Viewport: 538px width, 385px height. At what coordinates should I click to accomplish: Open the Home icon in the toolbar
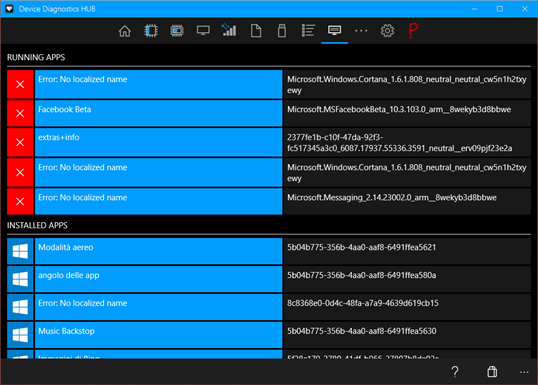(x=125, y=31)
